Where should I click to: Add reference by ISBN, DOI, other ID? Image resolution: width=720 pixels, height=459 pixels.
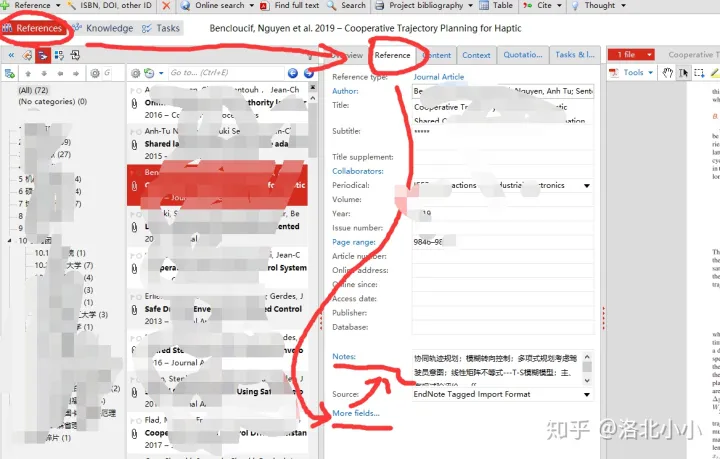click(110, 6)
